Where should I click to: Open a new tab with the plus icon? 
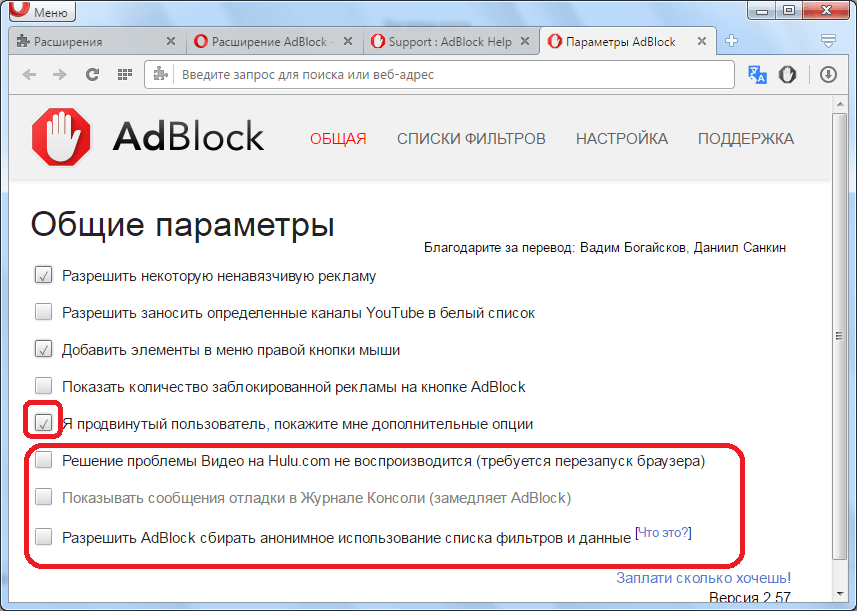(731, 41)
